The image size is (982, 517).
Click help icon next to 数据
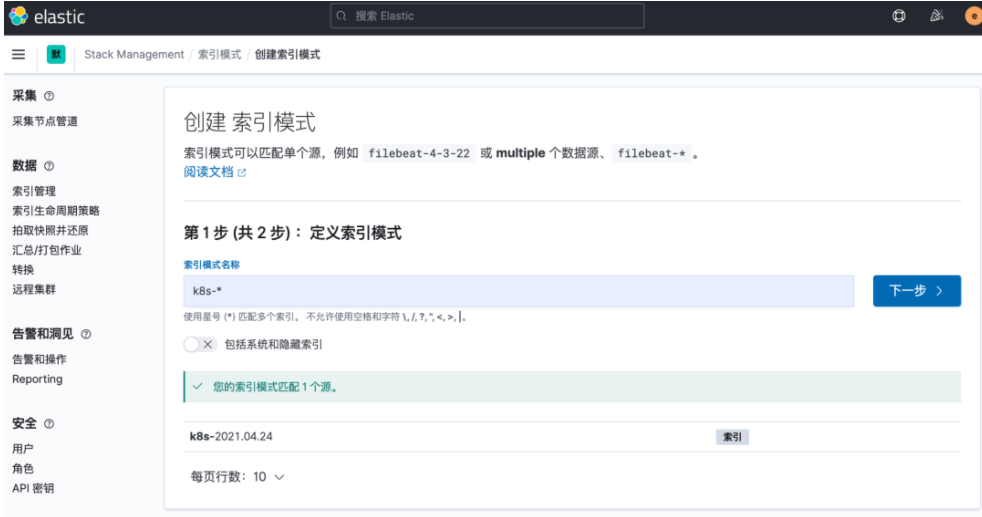click(x=49, y=166)
